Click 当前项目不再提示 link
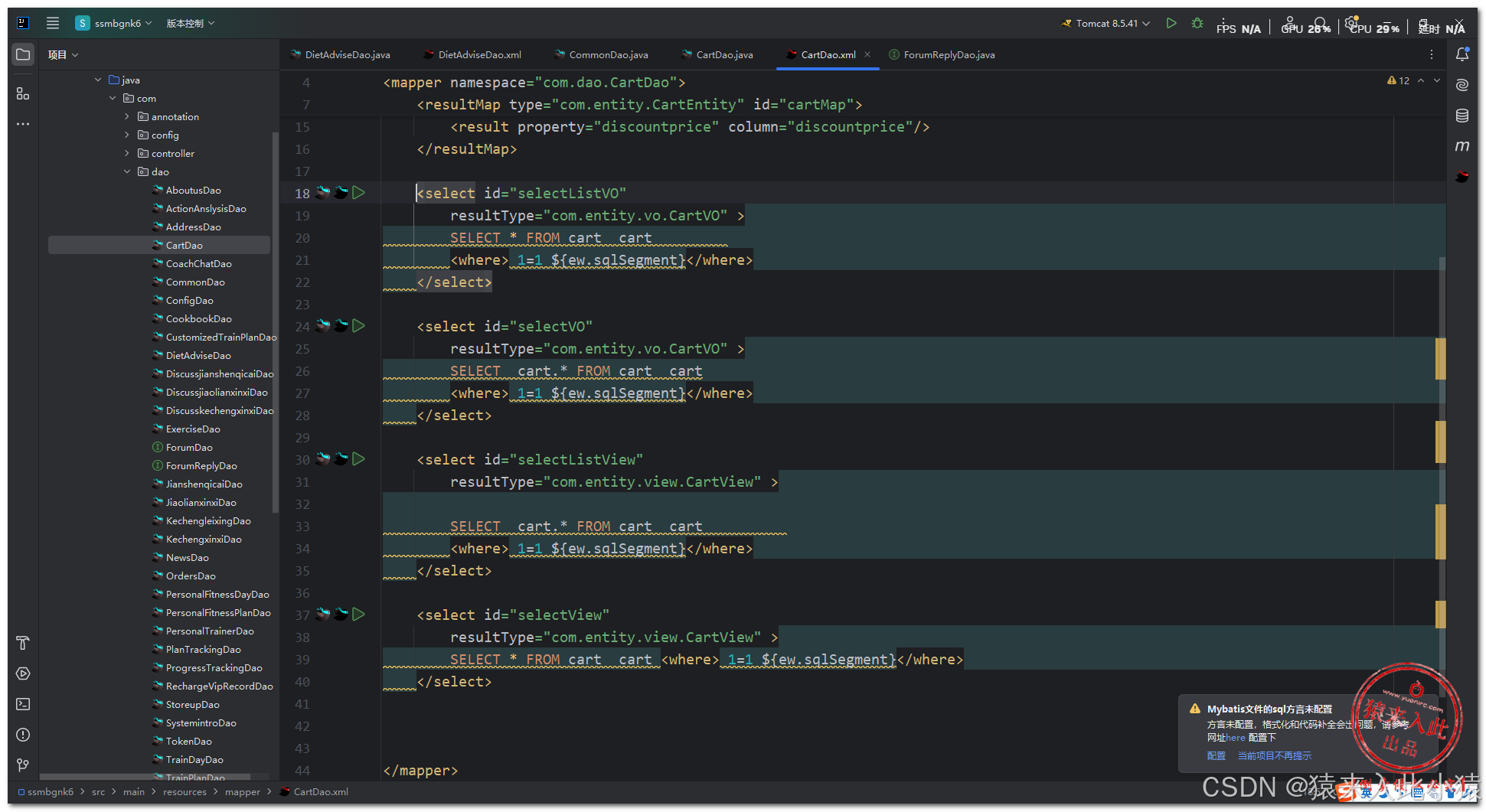Image resolution: width=1486 pixels, height=812 pixels. pos(1274,755)
